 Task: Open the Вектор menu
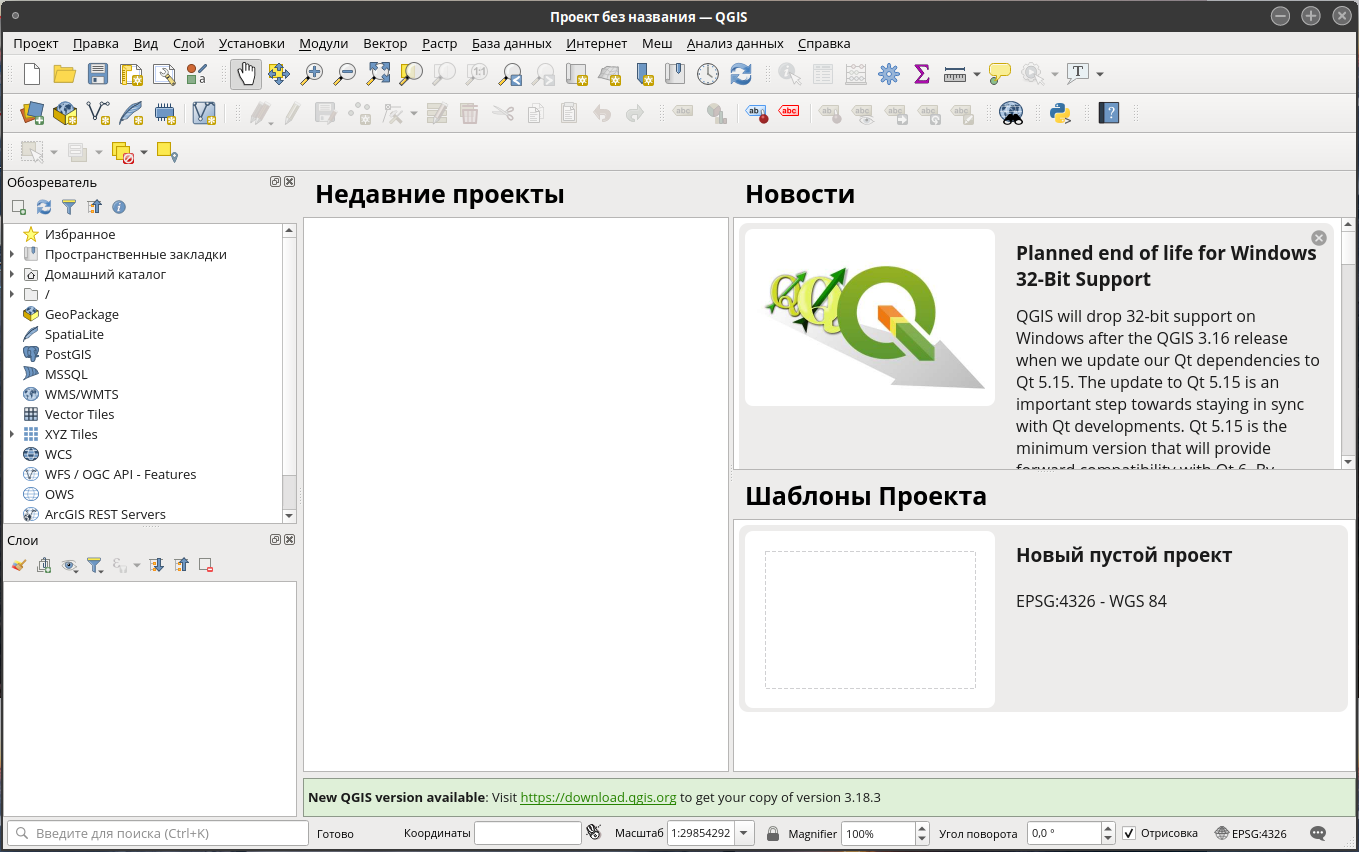[x=385, y=43]
